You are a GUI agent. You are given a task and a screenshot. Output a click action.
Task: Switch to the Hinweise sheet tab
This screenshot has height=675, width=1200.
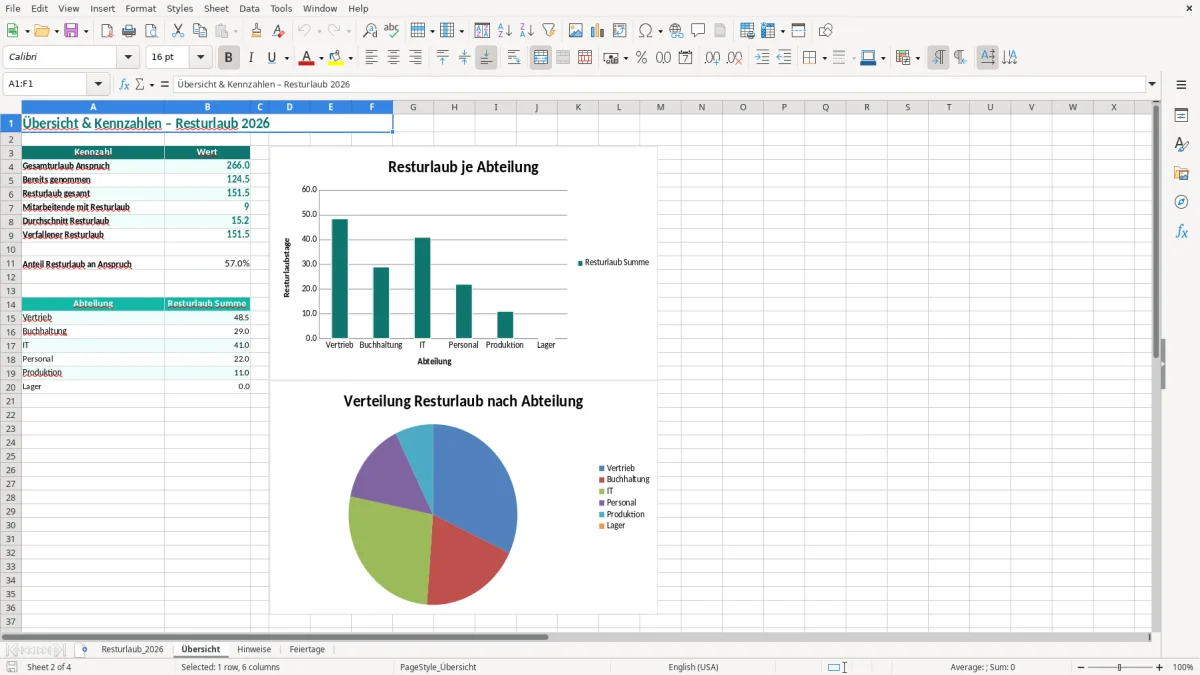(x=254, y=649)
